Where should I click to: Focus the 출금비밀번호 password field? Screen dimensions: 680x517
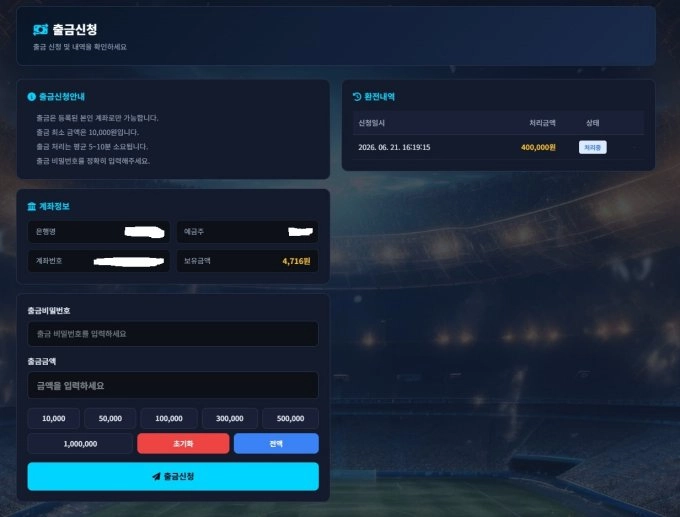tap(173, 334)
